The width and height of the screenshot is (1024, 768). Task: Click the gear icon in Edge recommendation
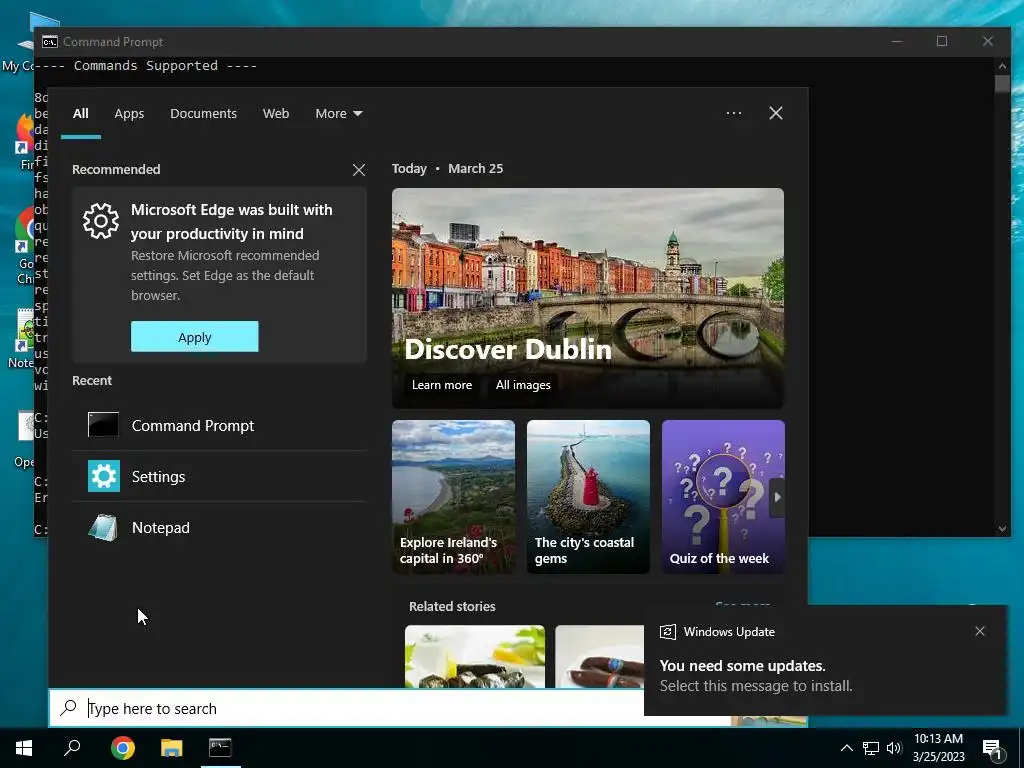pos(101,221)
